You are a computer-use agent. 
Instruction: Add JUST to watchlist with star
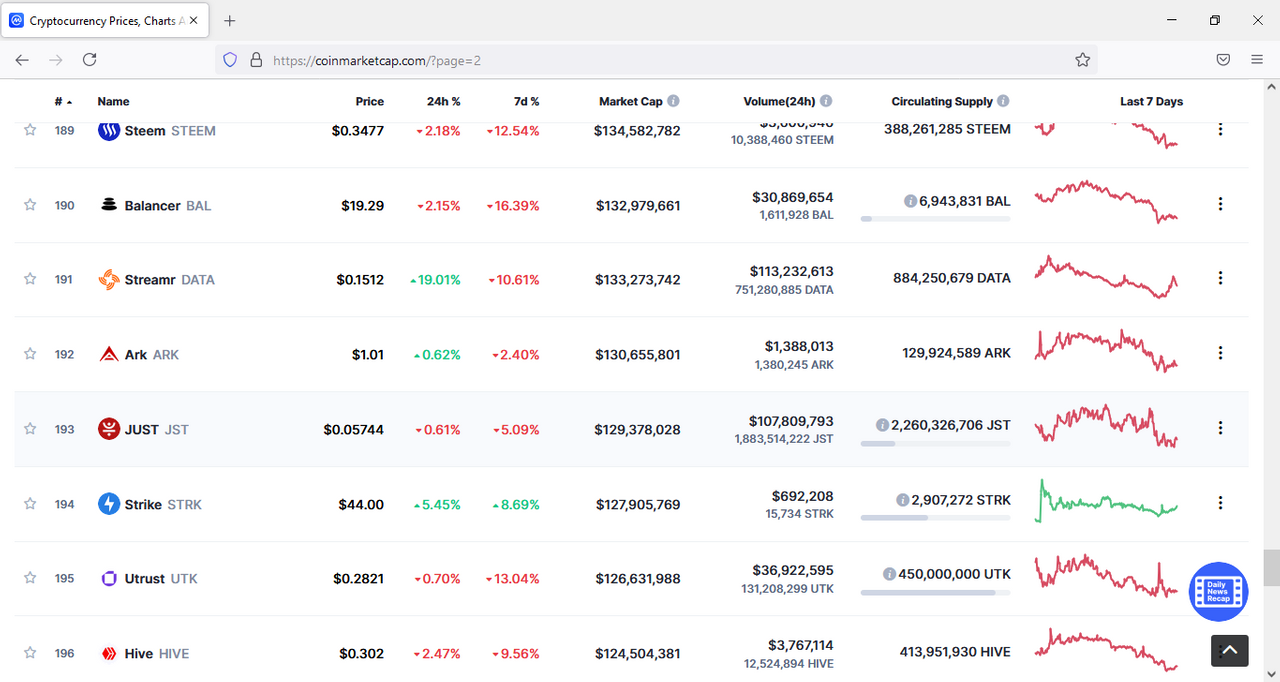[30, 429]
